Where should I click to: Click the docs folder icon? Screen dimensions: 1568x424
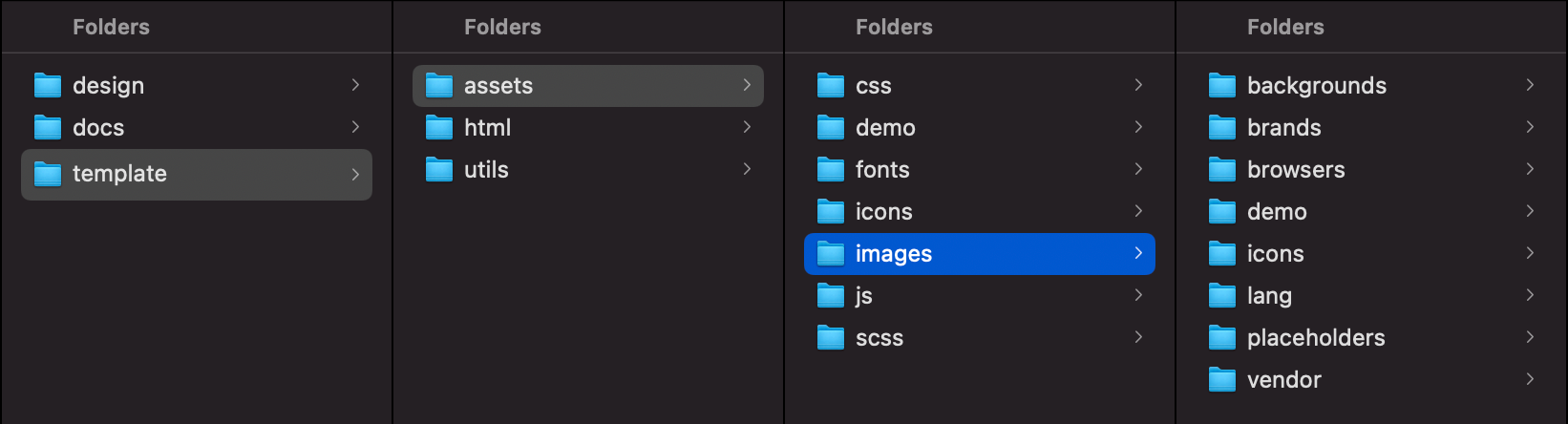[47, 128]
